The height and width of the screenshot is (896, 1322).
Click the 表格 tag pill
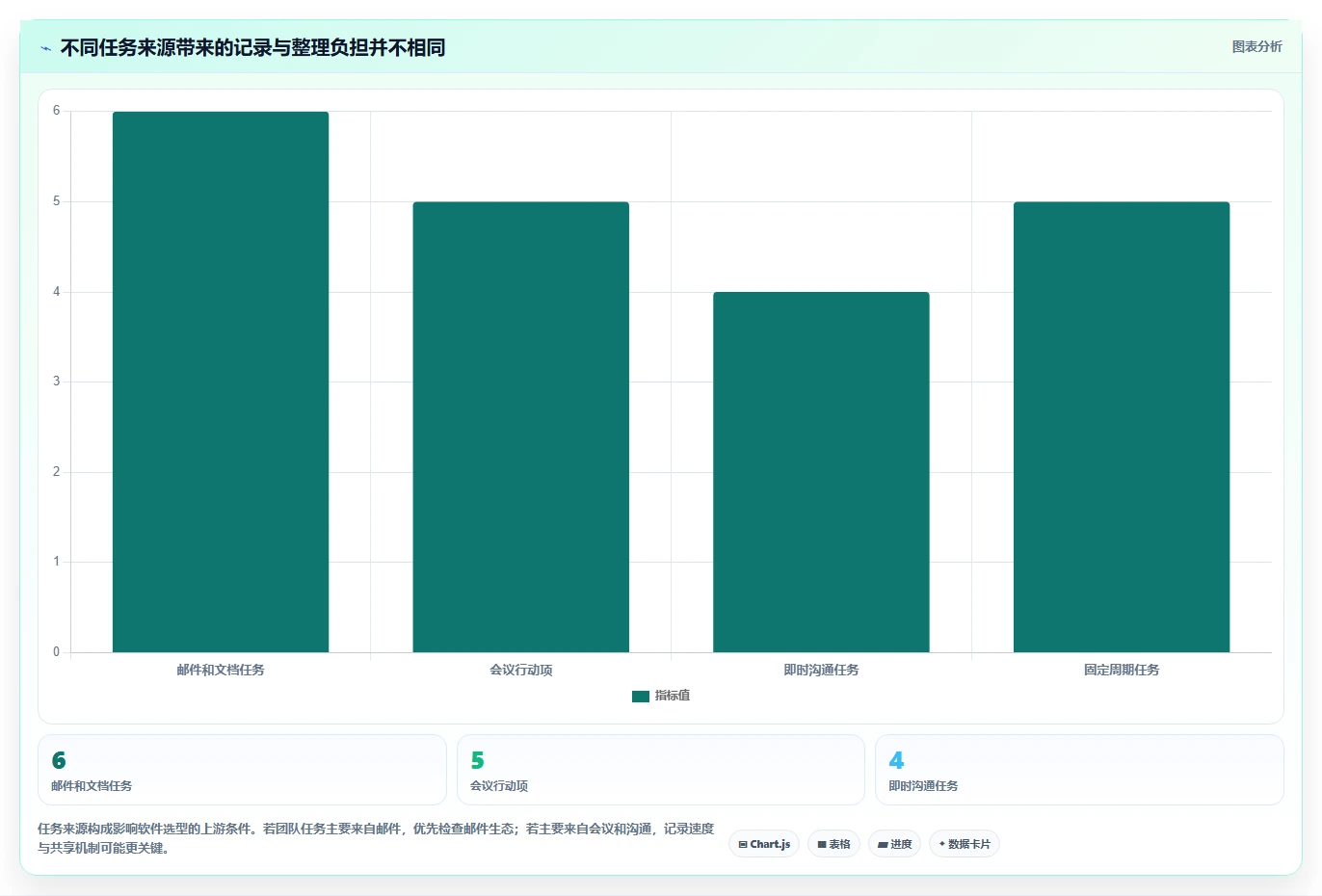pos(833,844)
